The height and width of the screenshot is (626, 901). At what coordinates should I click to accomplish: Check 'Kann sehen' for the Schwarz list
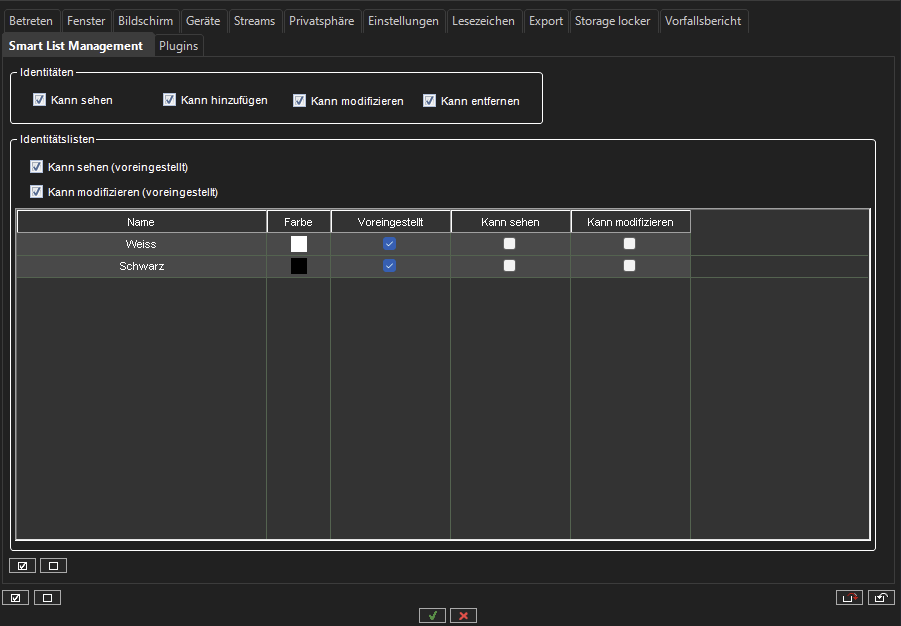pos(509,266)
